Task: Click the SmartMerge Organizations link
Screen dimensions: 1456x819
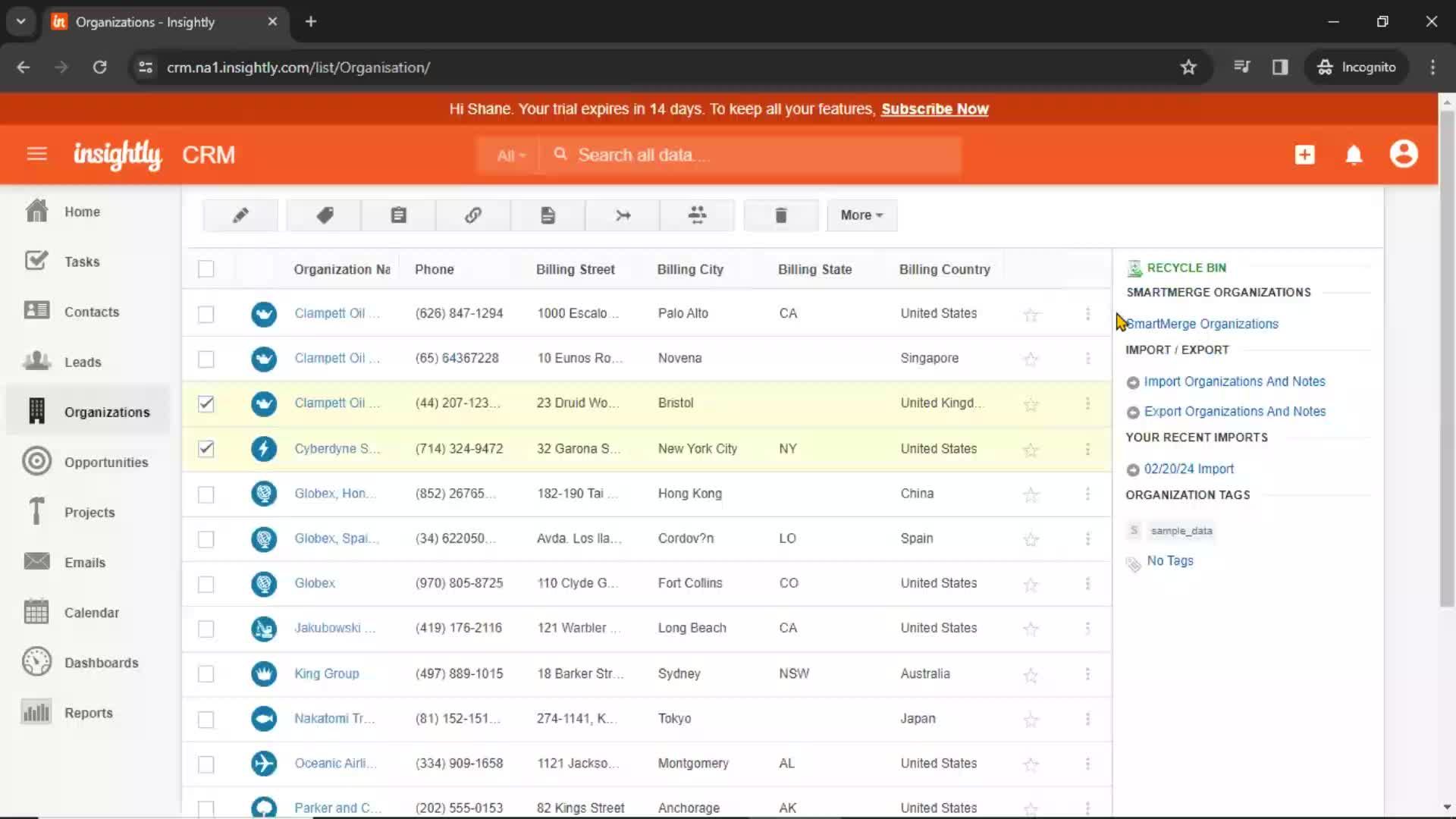Action: tap(1203, 323)
